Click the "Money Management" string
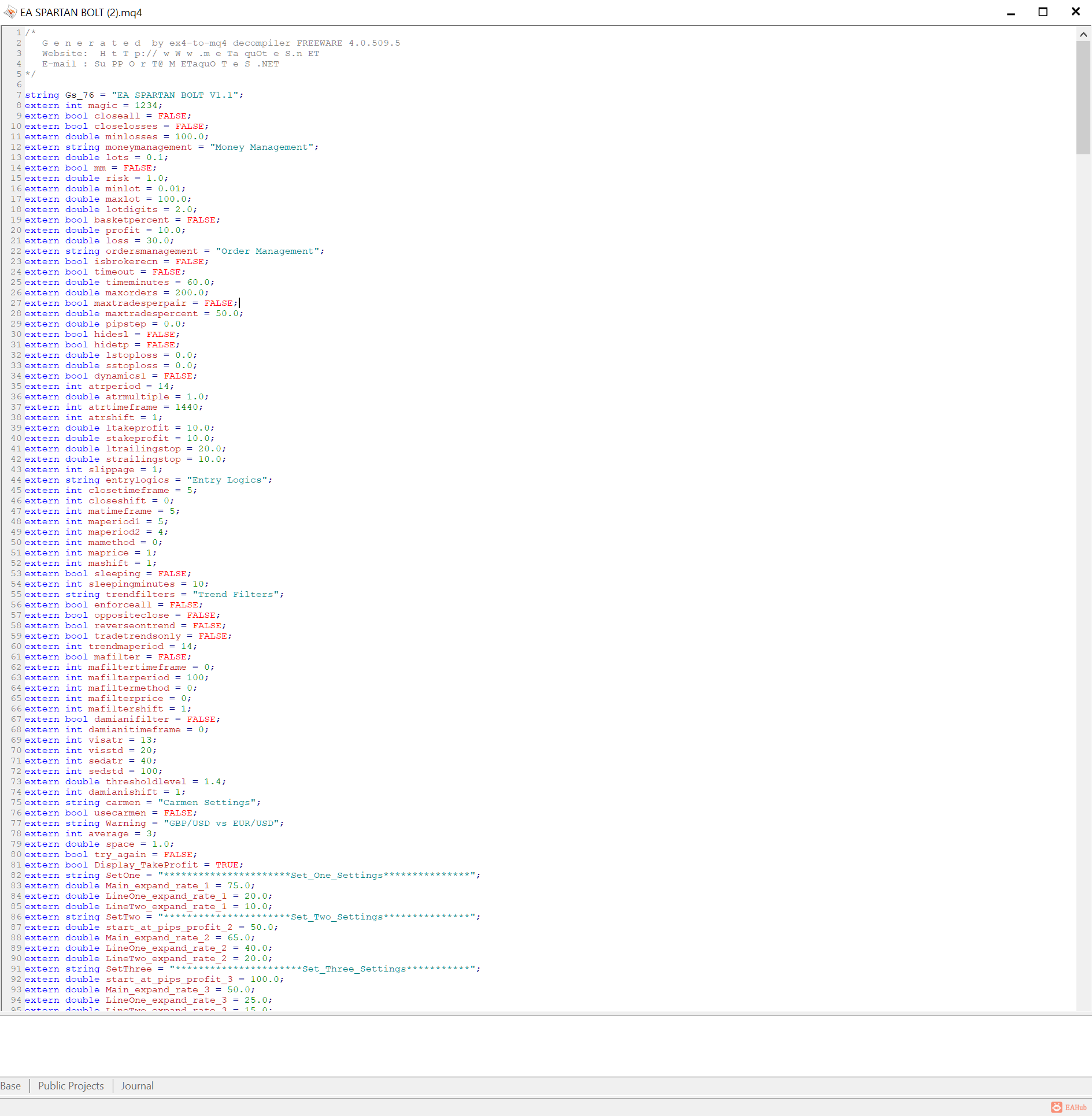The height and width of the screenshot is (1116, 1092). [x=262, y=147]
